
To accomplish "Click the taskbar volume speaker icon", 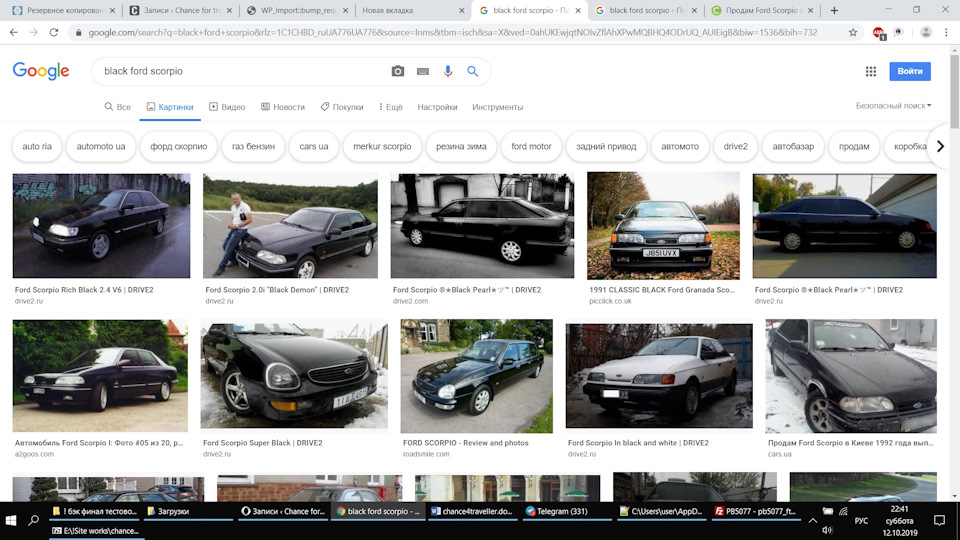I will (x=827, y=530).
